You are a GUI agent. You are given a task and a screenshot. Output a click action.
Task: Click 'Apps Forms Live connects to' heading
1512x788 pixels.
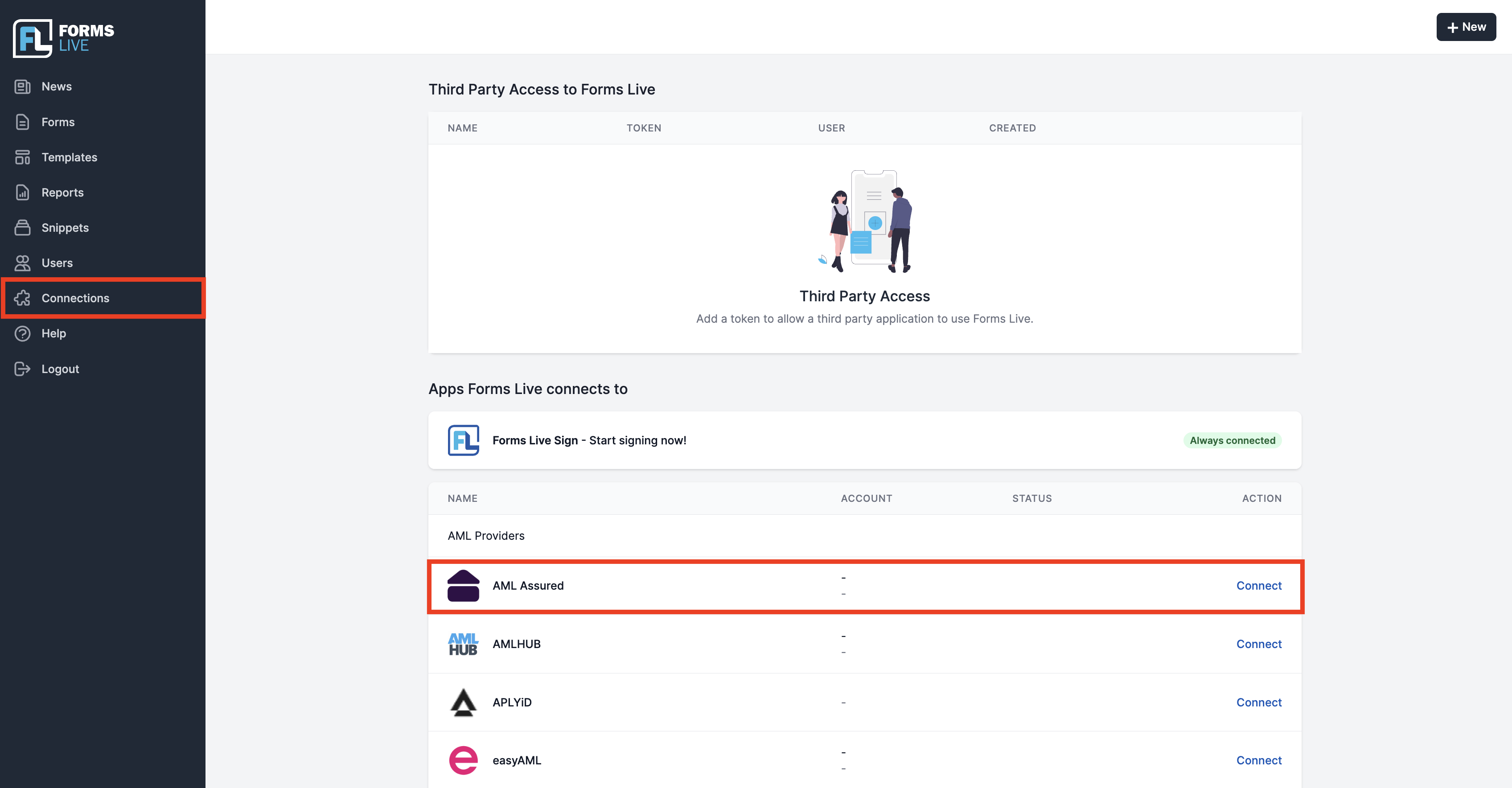(x=528, y=389)
